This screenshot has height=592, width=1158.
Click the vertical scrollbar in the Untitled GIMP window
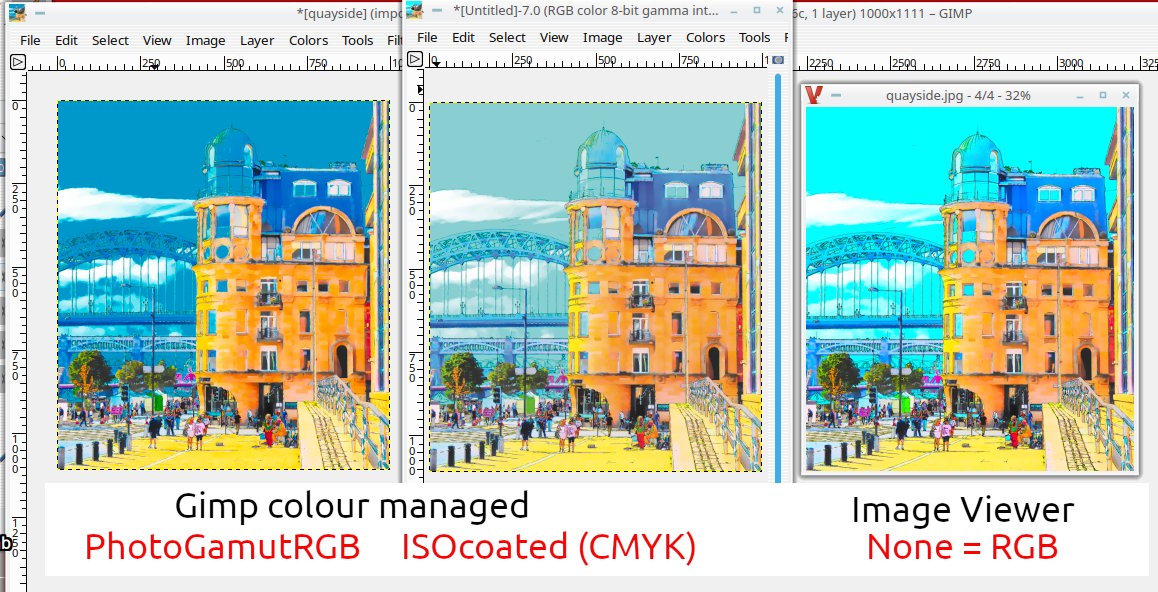click(778, 278)
